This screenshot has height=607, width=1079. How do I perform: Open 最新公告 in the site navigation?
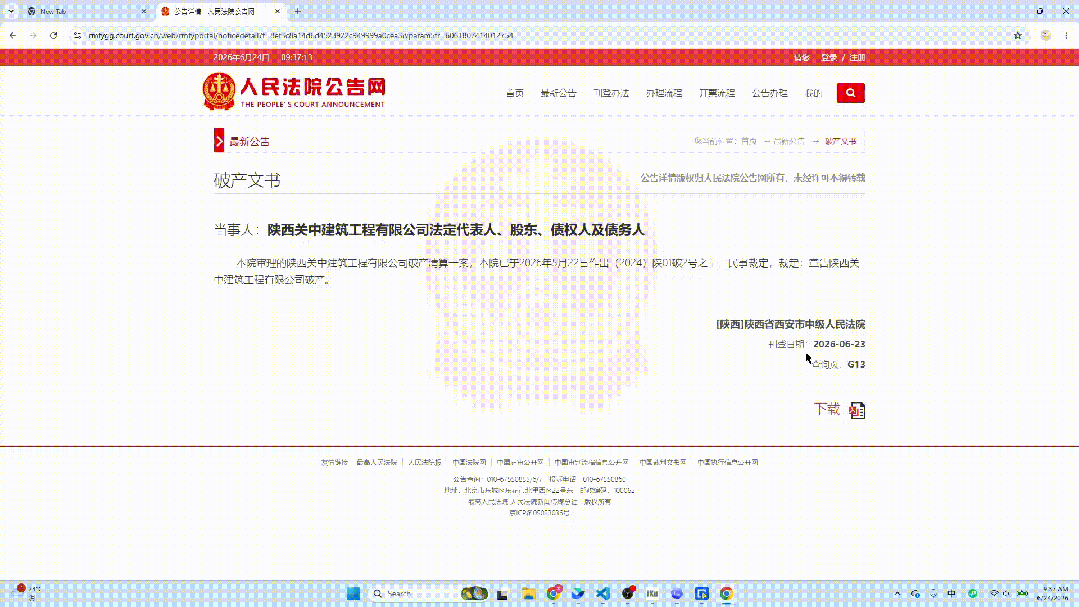[558, 93]
